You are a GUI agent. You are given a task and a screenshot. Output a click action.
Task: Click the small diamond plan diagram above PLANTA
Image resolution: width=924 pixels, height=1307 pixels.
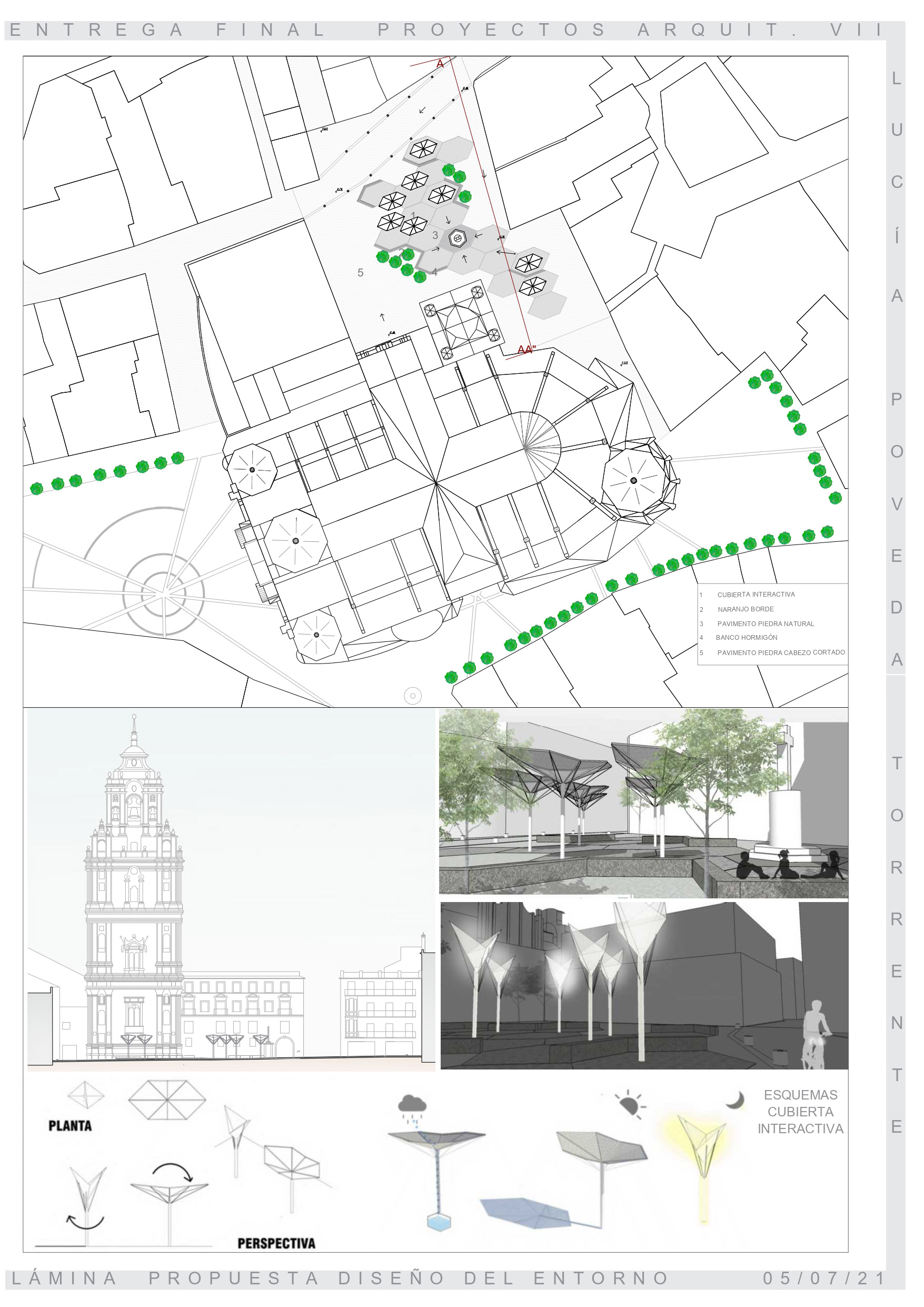86,1094
